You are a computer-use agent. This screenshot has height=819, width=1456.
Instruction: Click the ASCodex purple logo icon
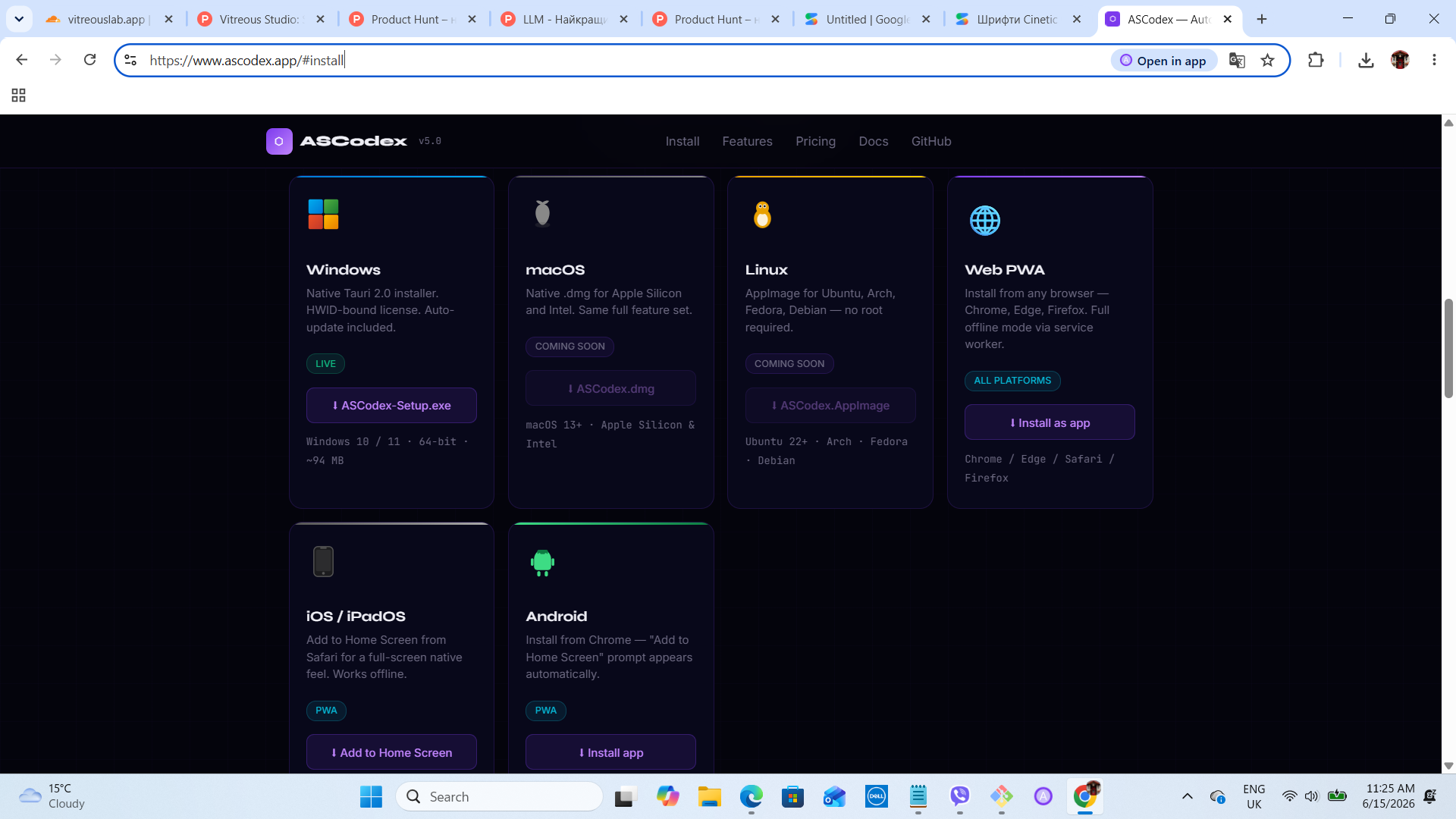pos(279,141)
